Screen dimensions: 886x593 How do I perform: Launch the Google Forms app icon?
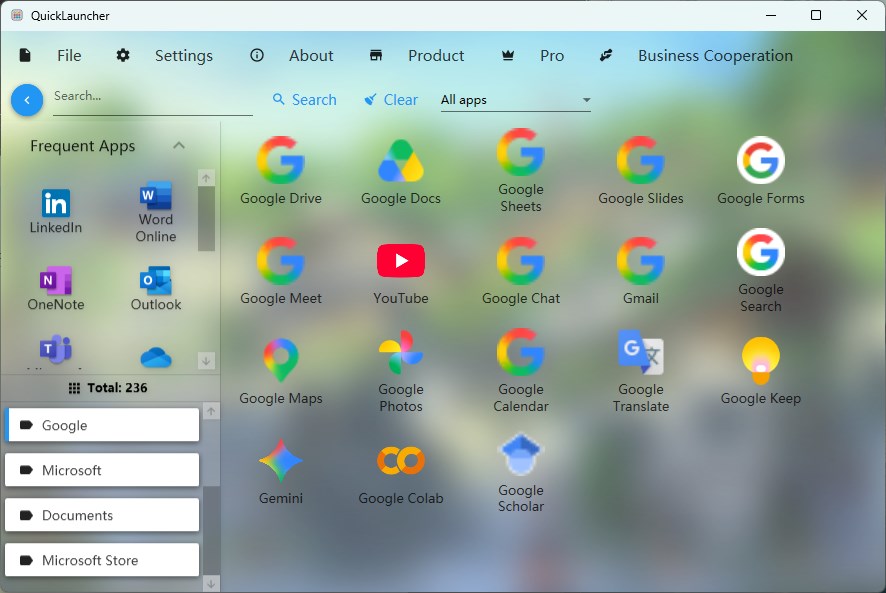(x=761, y=160)
